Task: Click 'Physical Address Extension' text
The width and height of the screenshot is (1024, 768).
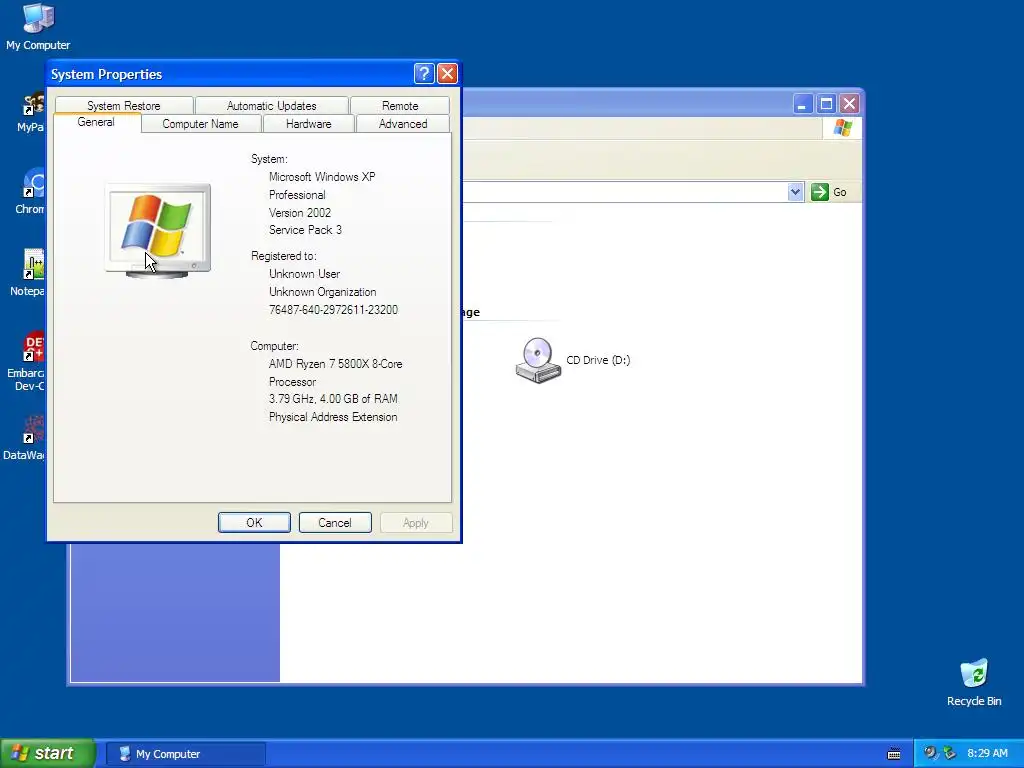Action: [332, 417]
